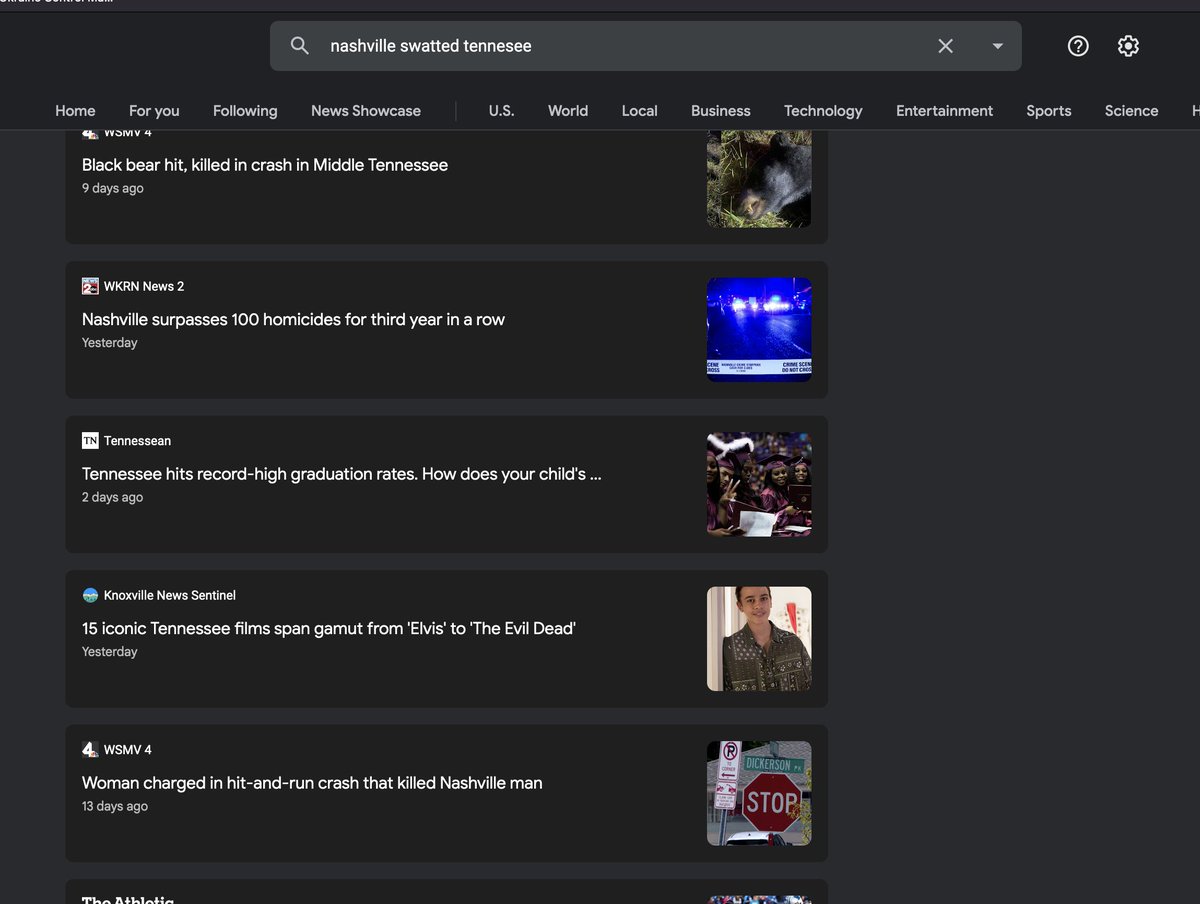Click the 'WKRN News 2' source name

coord(144,286)
